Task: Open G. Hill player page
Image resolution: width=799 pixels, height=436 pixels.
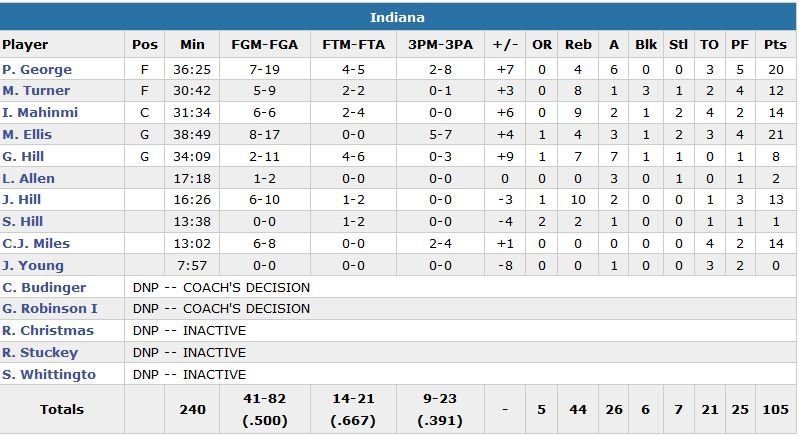Action: click(23, 157)
